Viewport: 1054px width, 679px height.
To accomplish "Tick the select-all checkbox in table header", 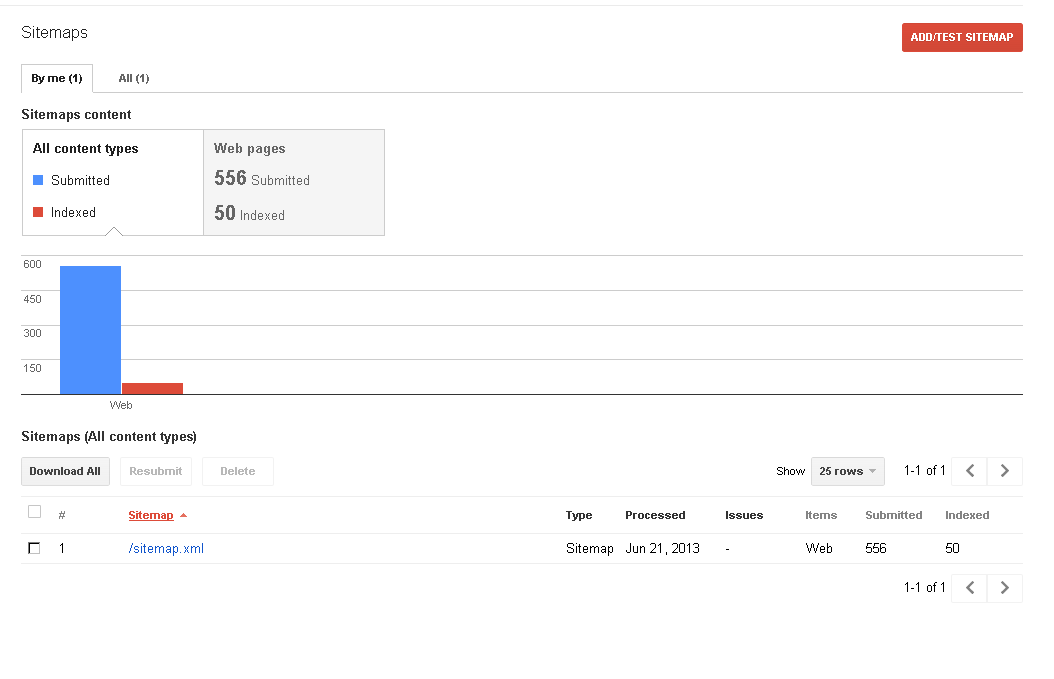I will (35, 512).
